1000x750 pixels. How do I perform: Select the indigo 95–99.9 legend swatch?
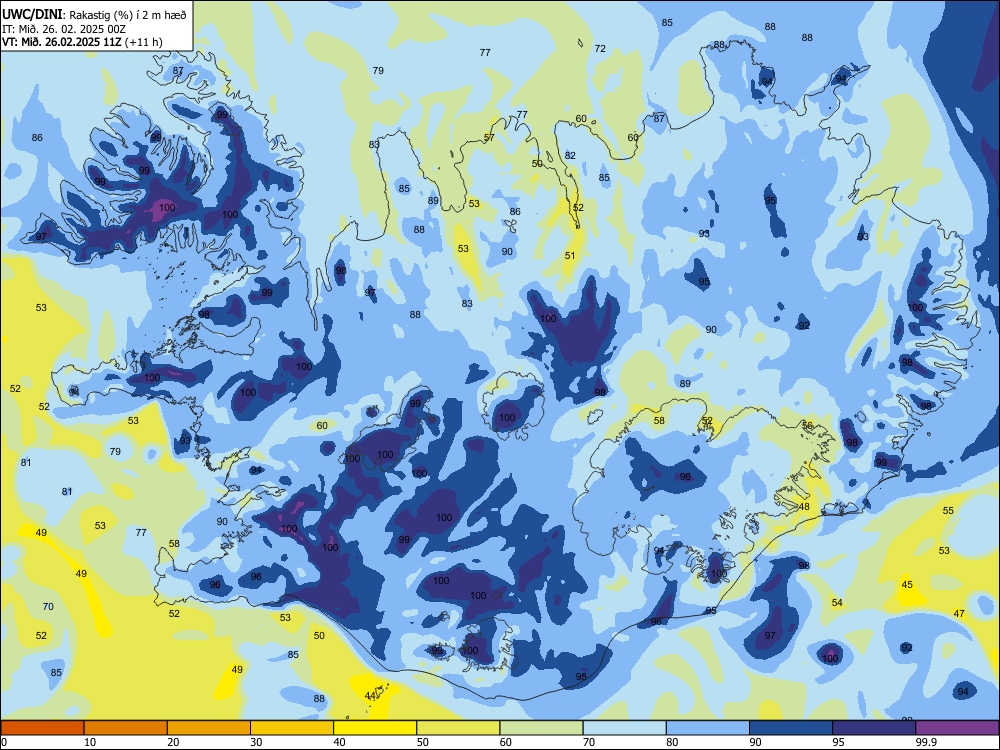pos(874,728)
